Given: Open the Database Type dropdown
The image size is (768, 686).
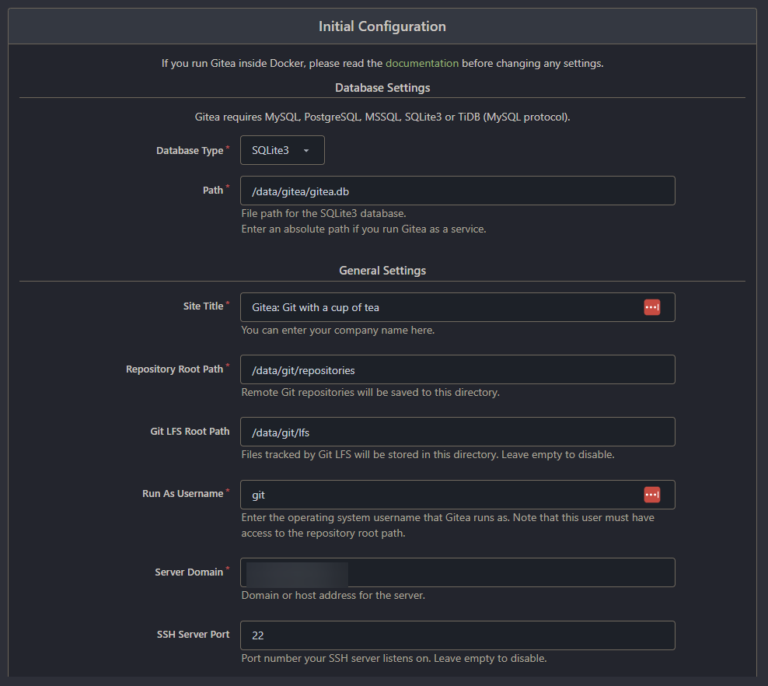Looking at the screenshot, I should pos(282,150).
